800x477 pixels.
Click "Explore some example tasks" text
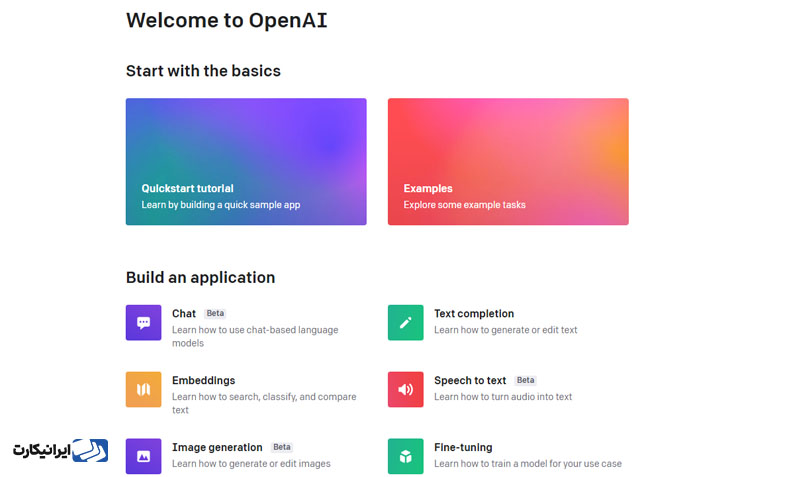(x=464, y=205)
